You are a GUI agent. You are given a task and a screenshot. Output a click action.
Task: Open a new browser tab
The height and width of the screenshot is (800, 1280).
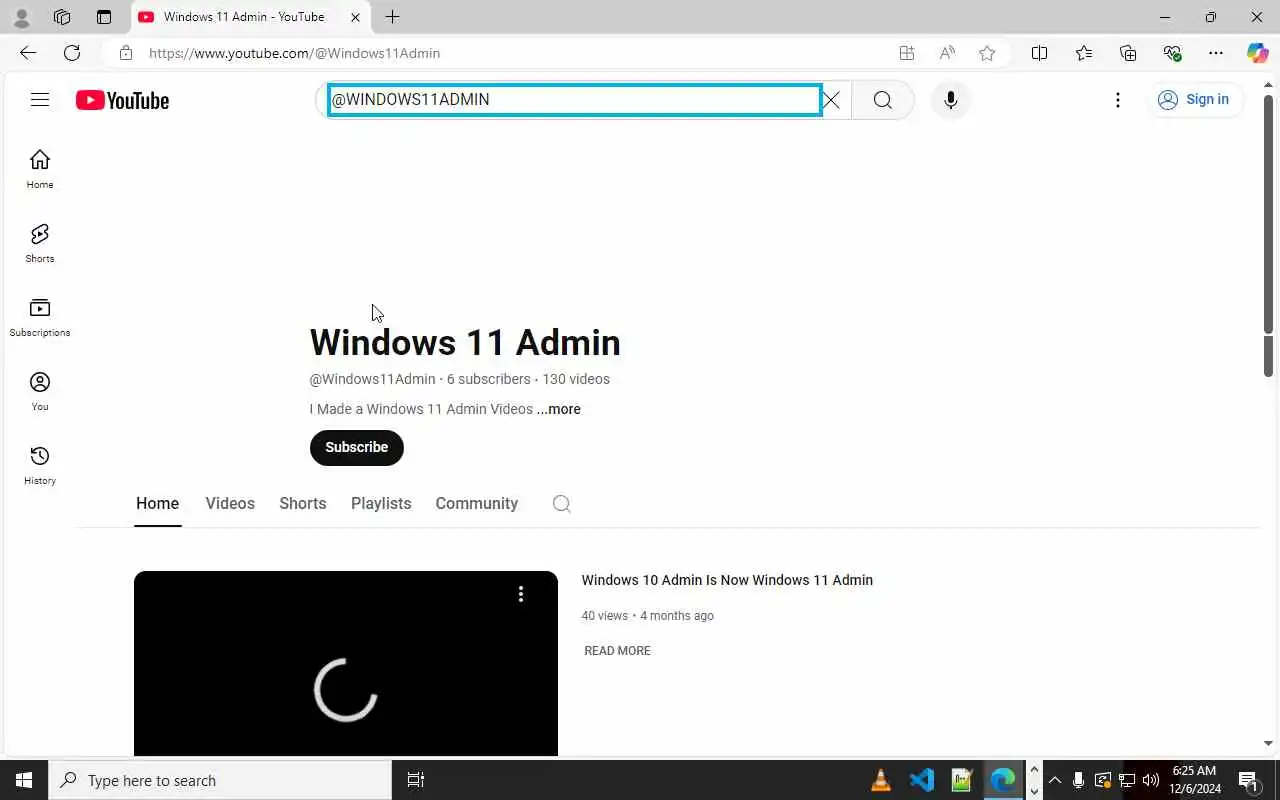coord(393,17)
